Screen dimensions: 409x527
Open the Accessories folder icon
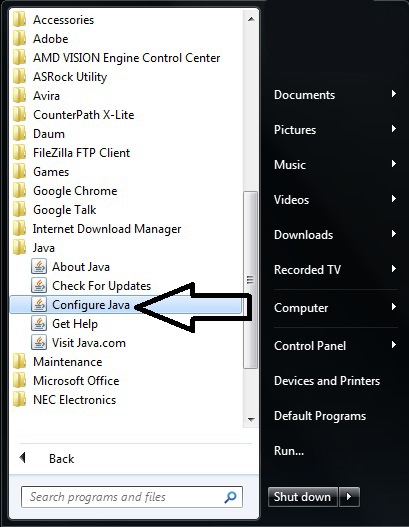19,19
